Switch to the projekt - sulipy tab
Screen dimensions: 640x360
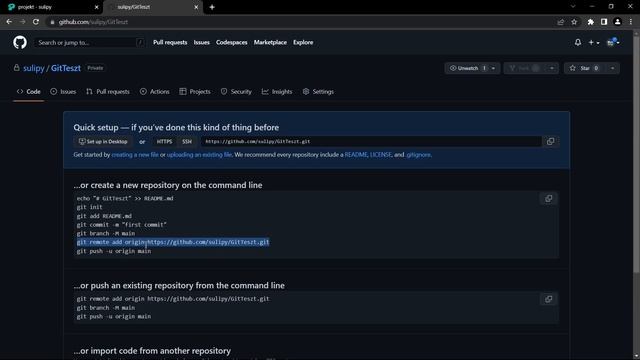pos(51,7)
